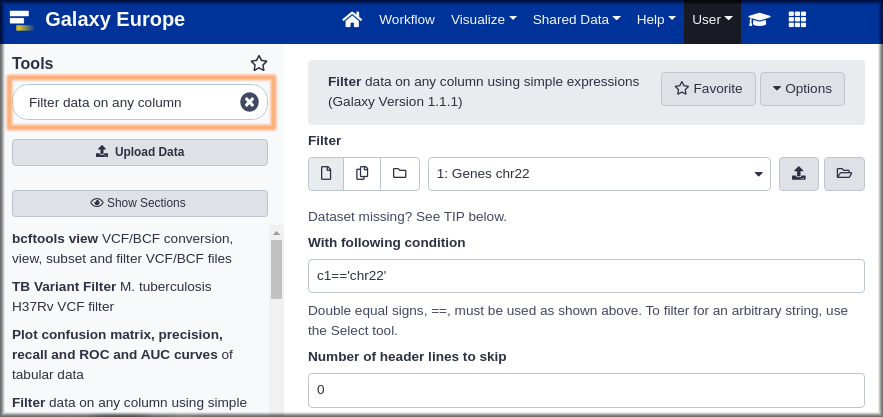Expand the tool Options dropdown

pyautogui.click(x=802, y=89)
